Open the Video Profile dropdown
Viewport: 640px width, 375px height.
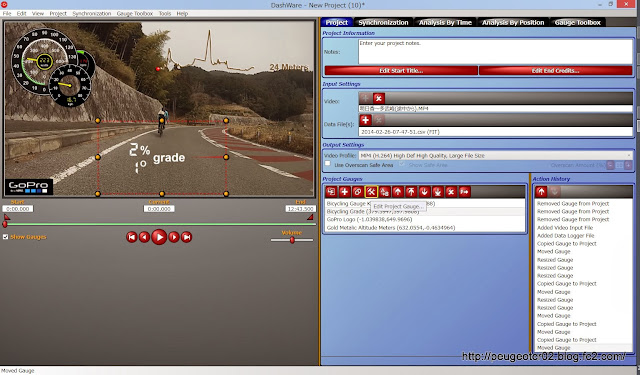coord(496,155)
